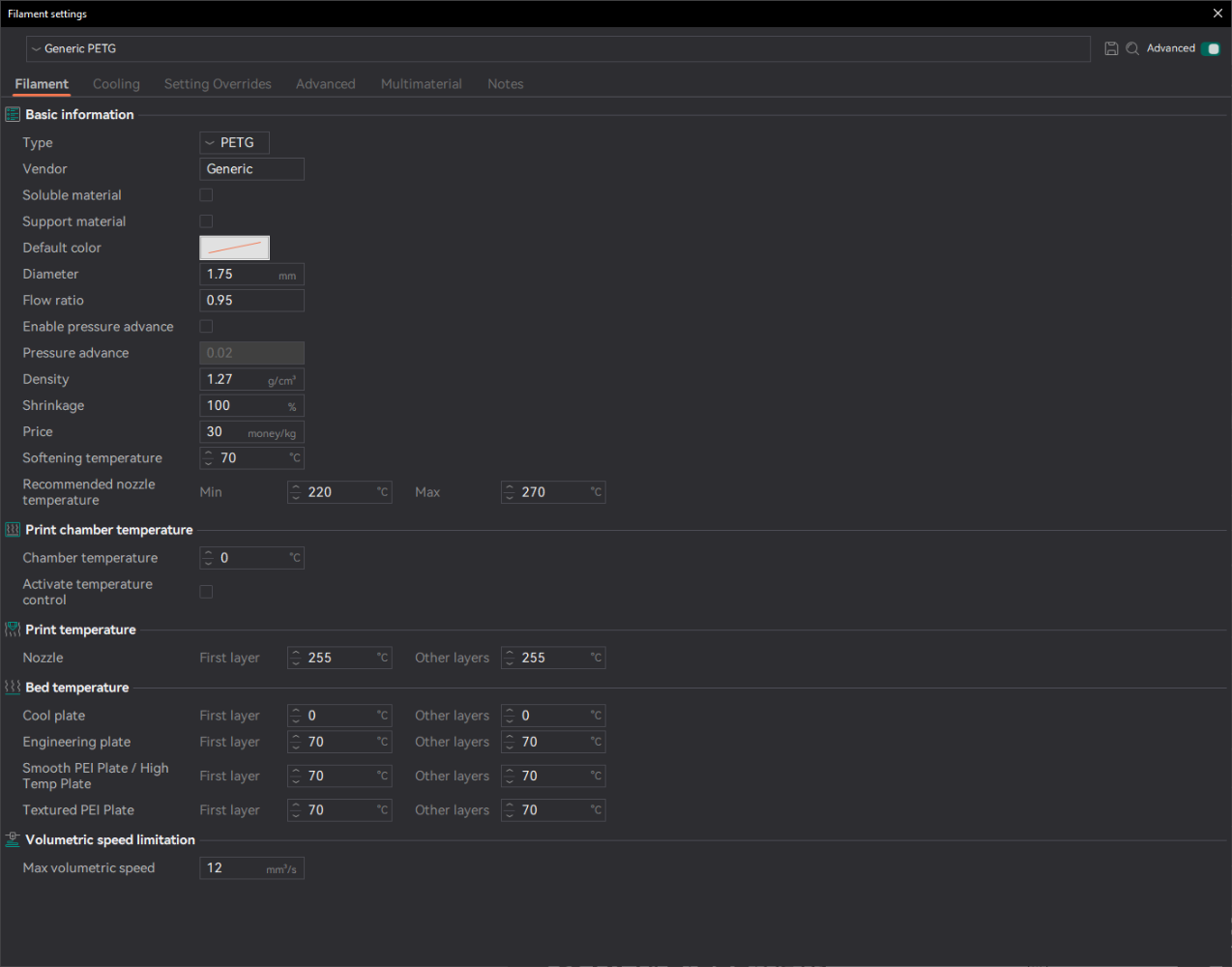The height and width of the screenshot is (967, 1232).
Task: Pick a Default color swatch
Action: click(x=234, y=249)
